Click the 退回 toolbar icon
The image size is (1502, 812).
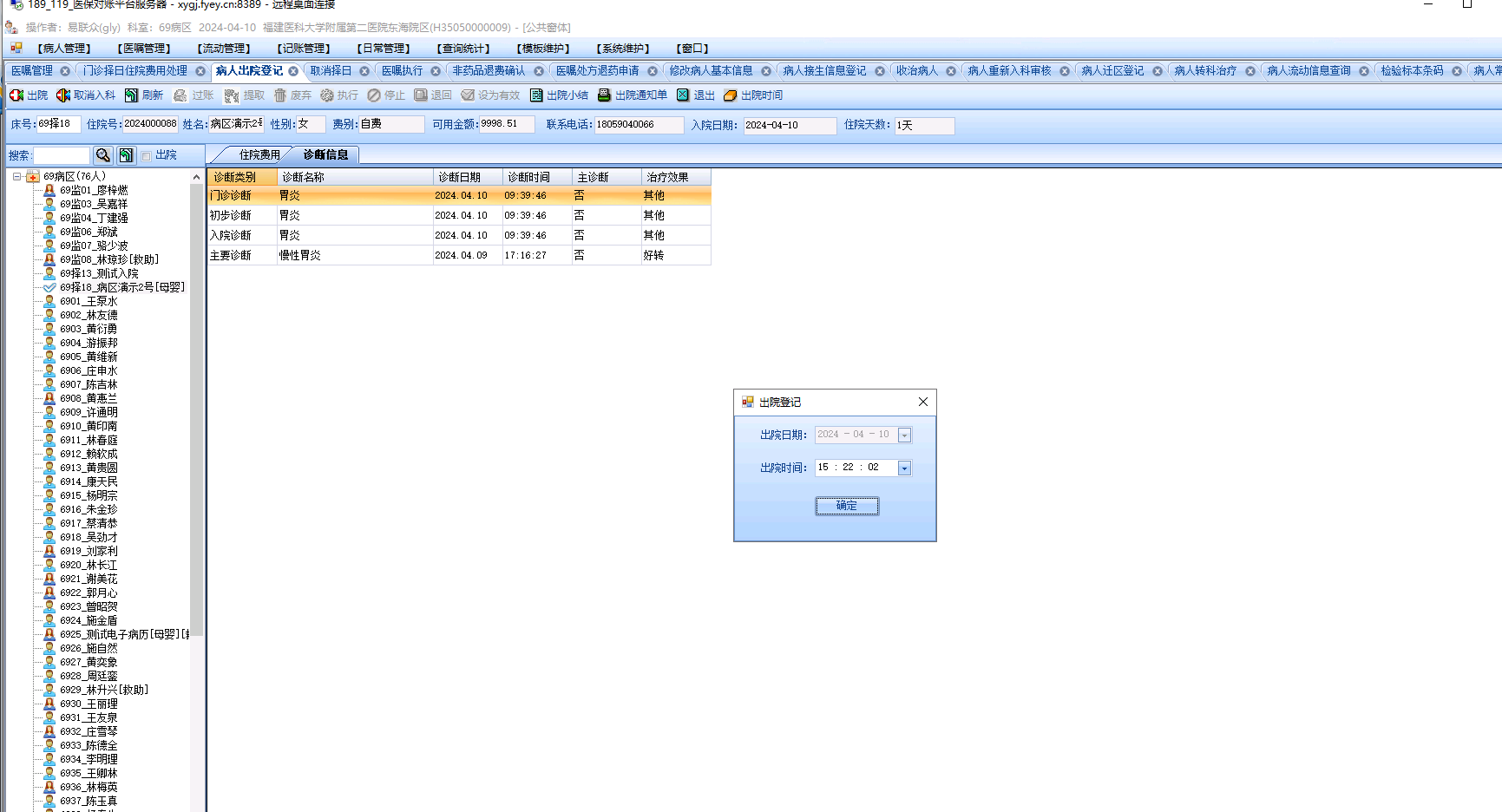click(421, 95)
